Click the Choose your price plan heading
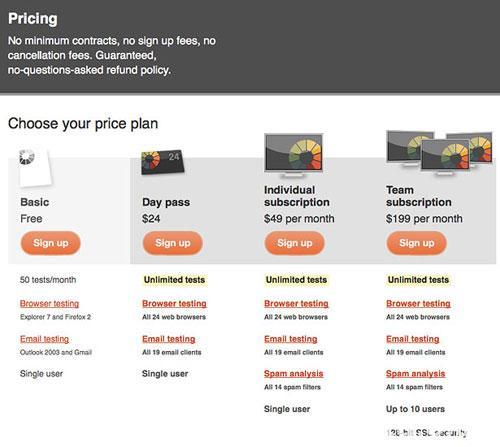 [83, 124]
